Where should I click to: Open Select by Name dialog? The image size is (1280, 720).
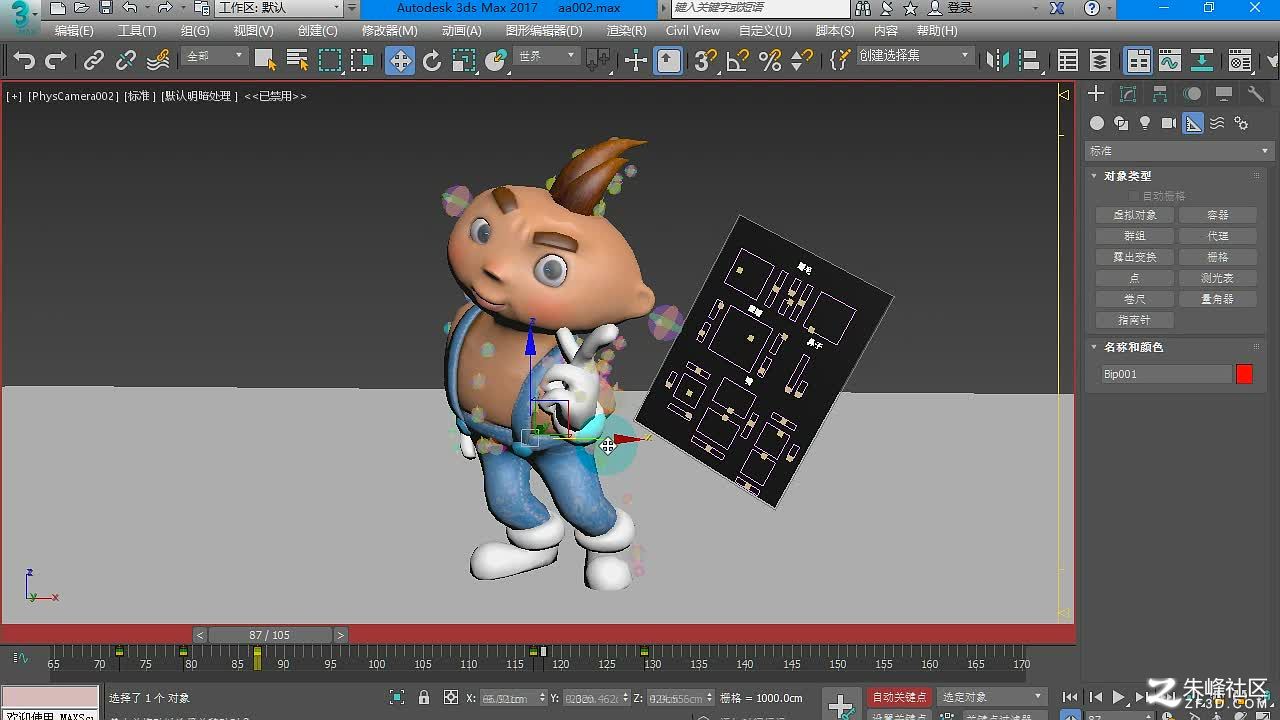point(297,61)
